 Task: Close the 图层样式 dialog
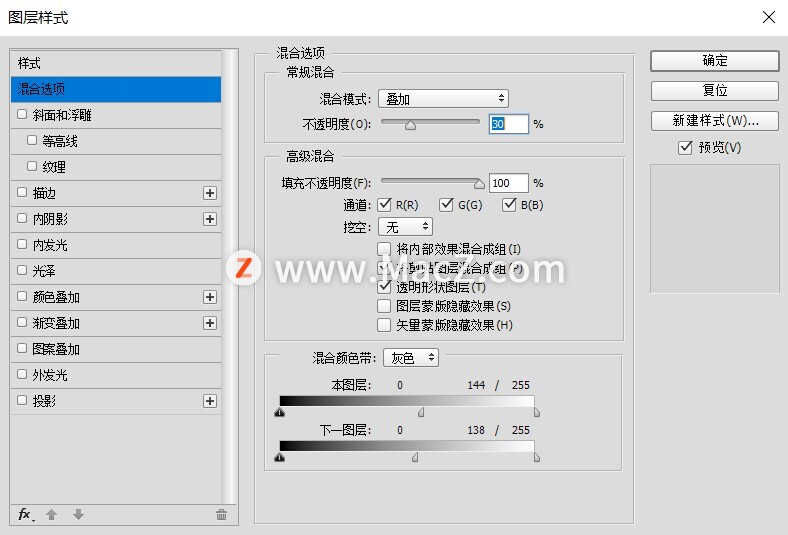click(x=768, y=17)
